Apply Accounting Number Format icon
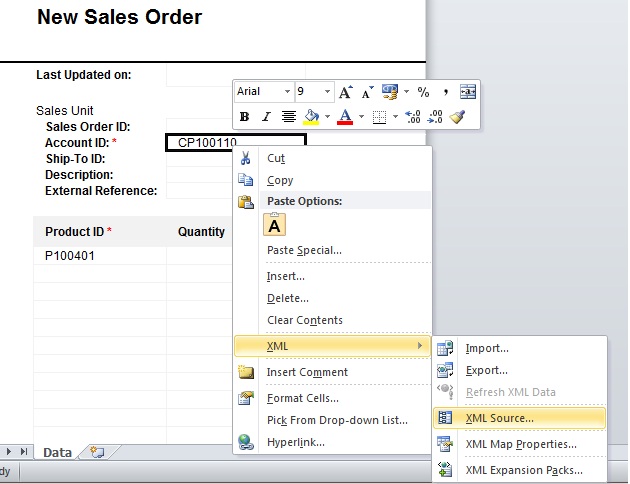Screen dimensions: 630x484 (390, 92)
